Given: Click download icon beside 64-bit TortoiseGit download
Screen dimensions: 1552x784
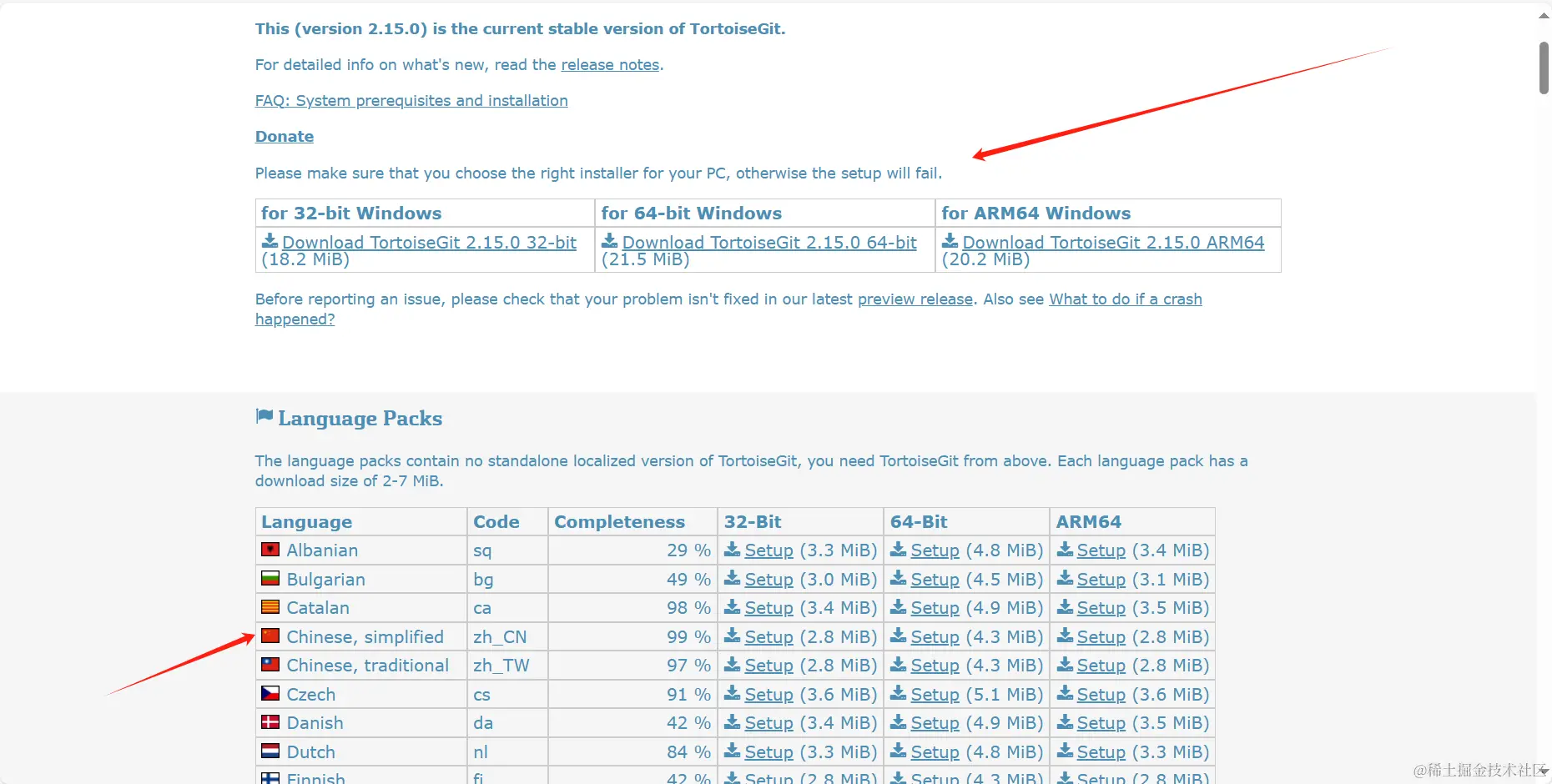Looking at the screenshot, I should (x=610, y=241).
